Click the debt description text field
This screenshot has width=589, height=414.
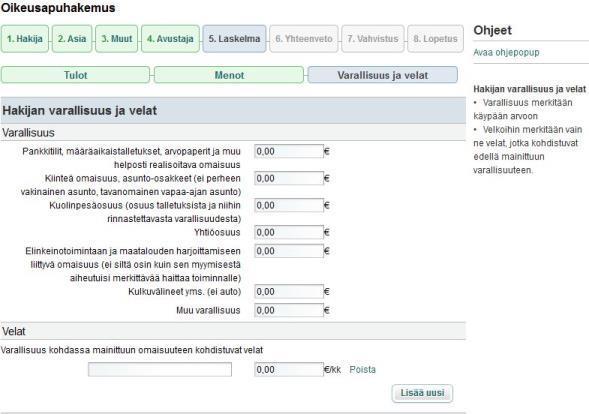(160, 370)
